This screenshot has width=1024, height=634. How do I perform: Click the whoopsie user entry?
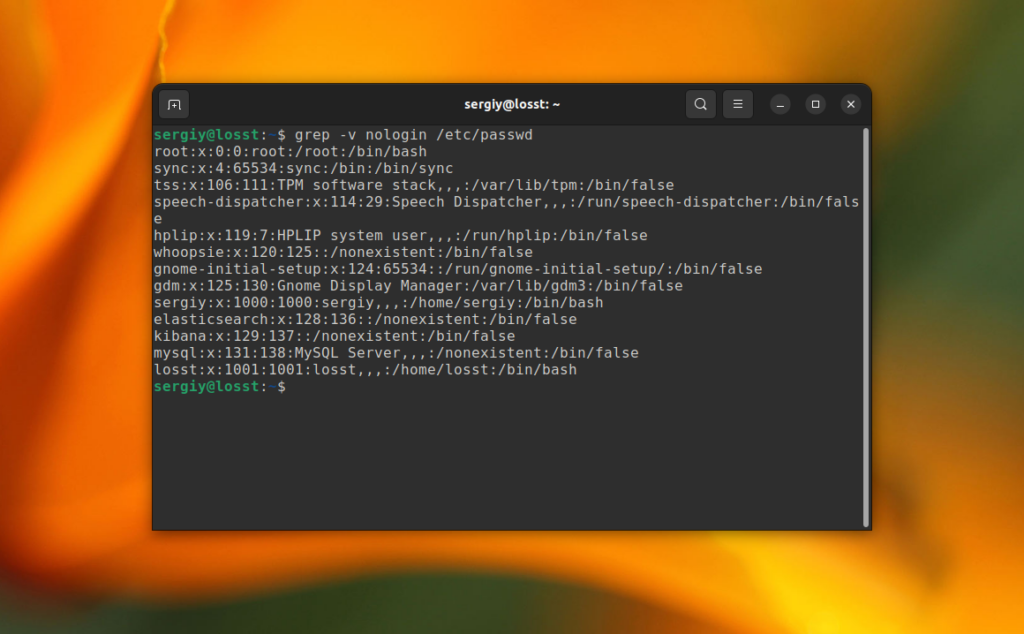pos(343,253)
